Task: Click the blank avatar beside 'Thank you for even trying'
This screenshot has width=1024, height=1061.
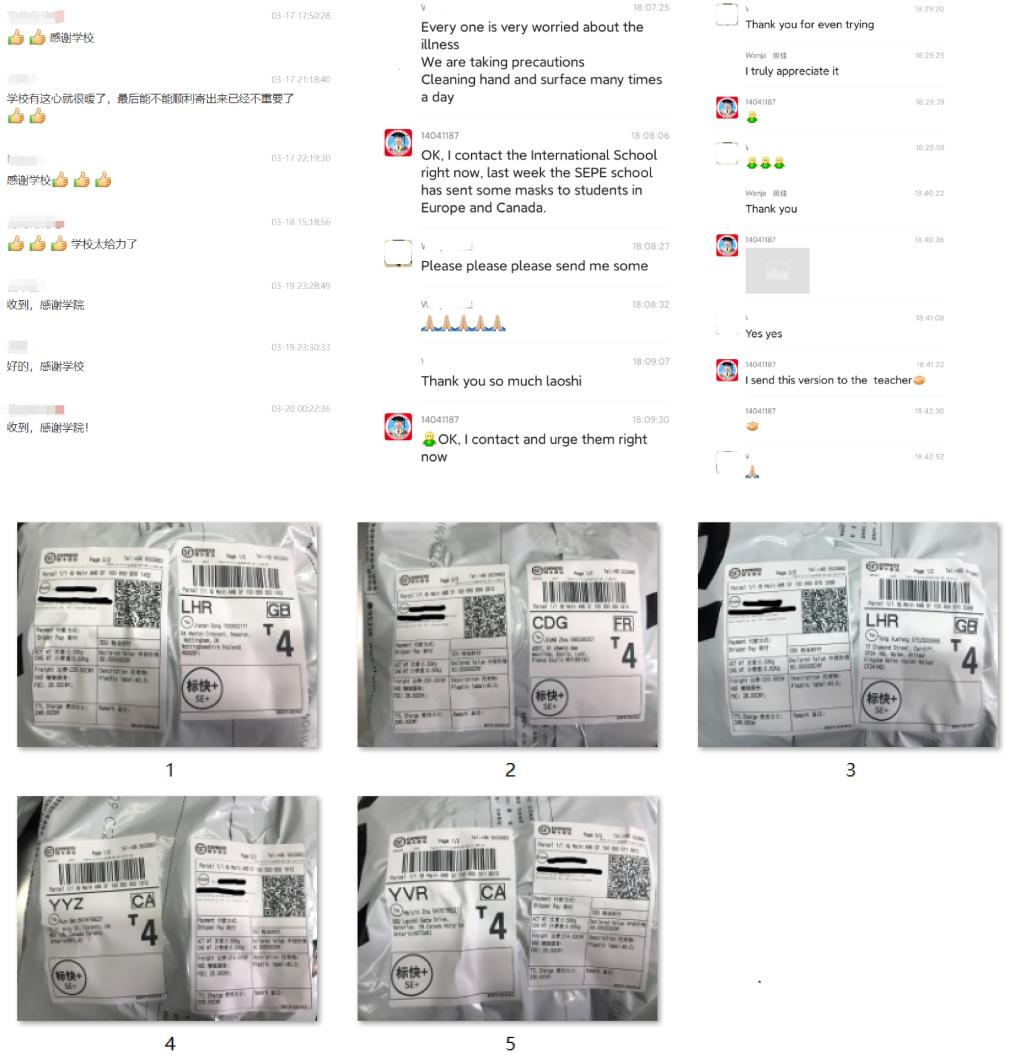Action: [x=727, y=15]
